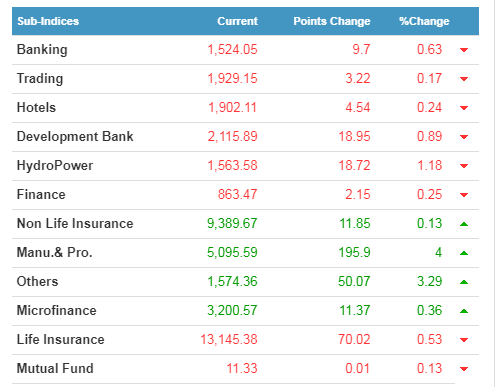This screenshot has height=387, width=495.
Task: Click the Mutual Fund down arrow icon
Action: click(x=464, y=369)
